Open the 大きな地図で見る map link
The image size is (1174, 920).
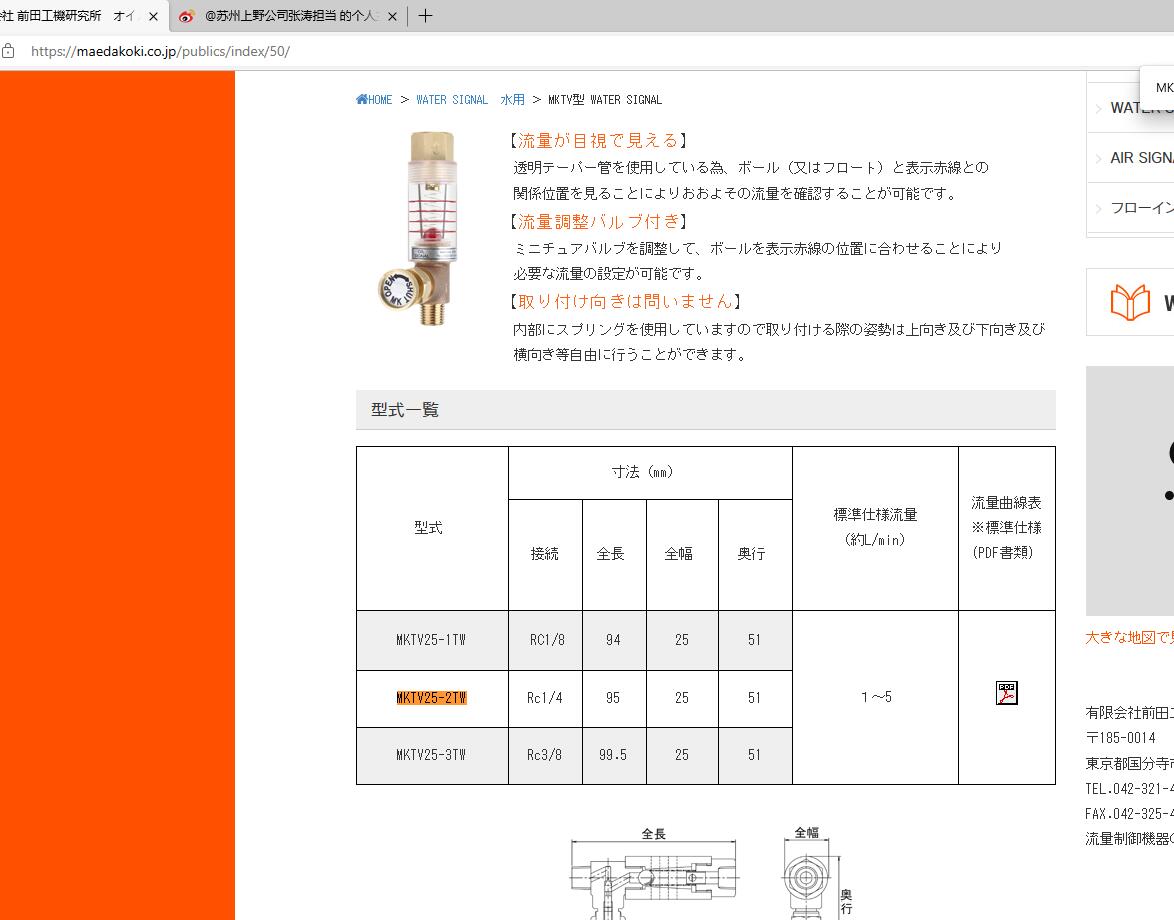tap(1127, 635)
